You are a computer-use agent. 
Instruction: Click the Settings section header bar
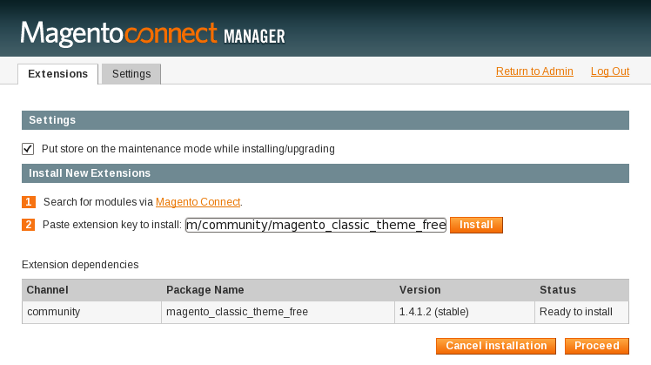click(x=326, y=120)
